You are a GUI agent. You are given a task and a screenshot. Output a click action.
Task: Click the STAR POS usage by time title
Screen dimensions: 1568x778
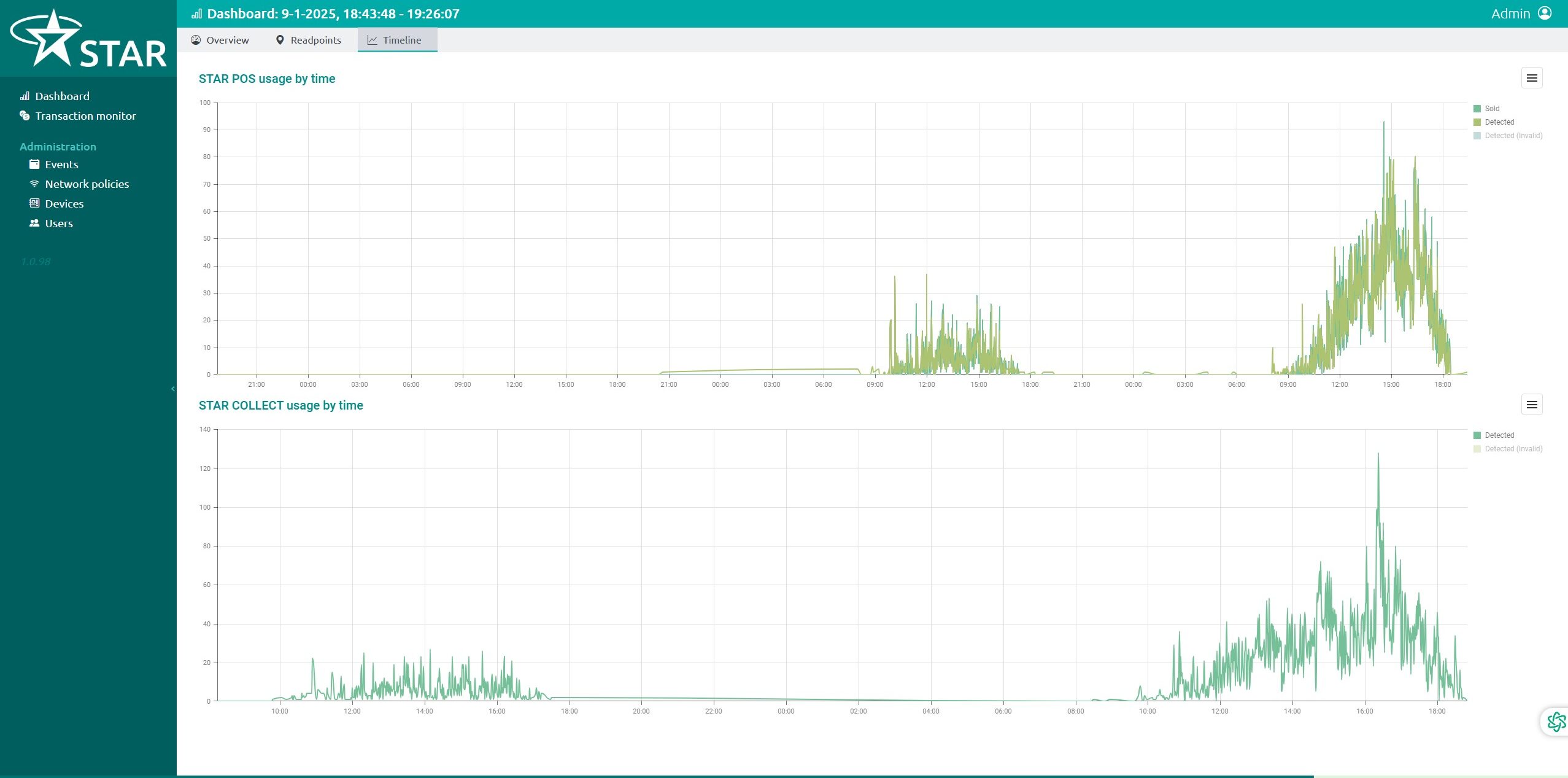(267, 79)
